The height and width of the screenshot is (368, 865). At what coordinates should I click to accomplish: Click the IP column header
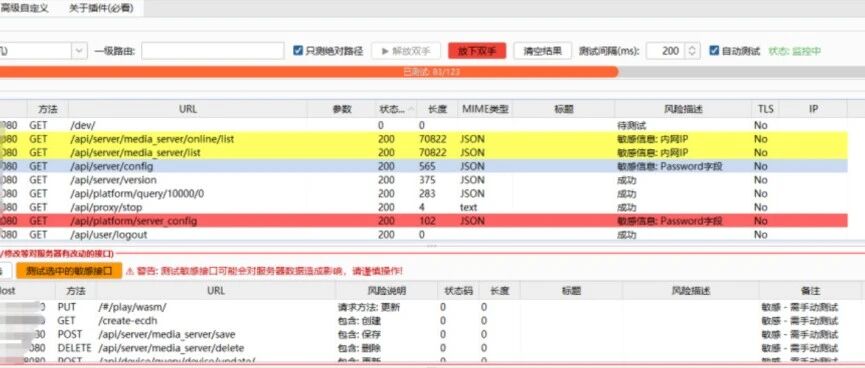pos(813,109)
